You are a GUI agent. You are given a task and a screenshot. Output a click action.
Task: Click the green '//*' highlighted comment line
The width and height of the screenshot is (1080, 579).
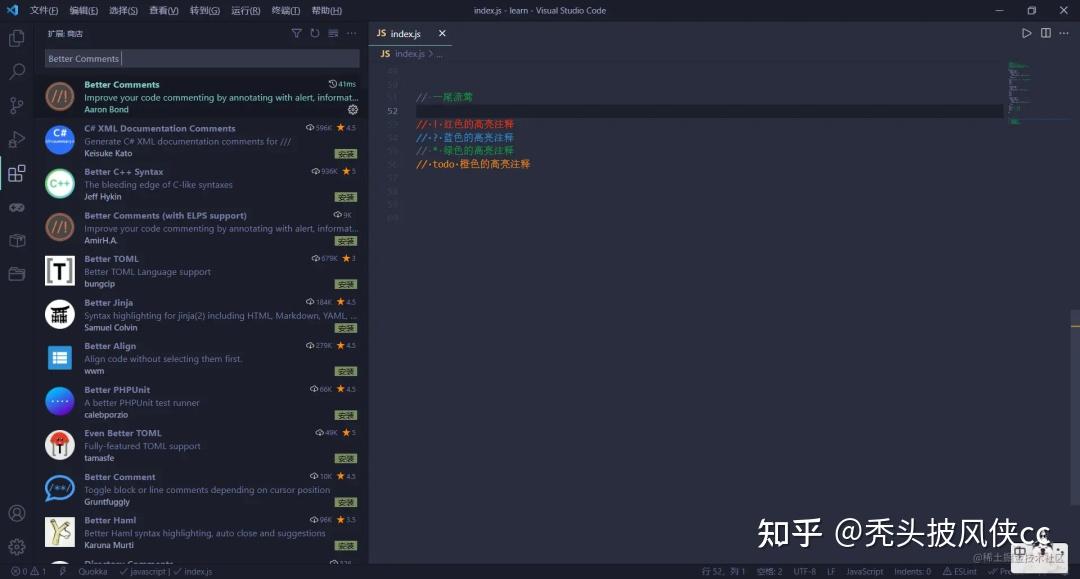coord(465,151)
